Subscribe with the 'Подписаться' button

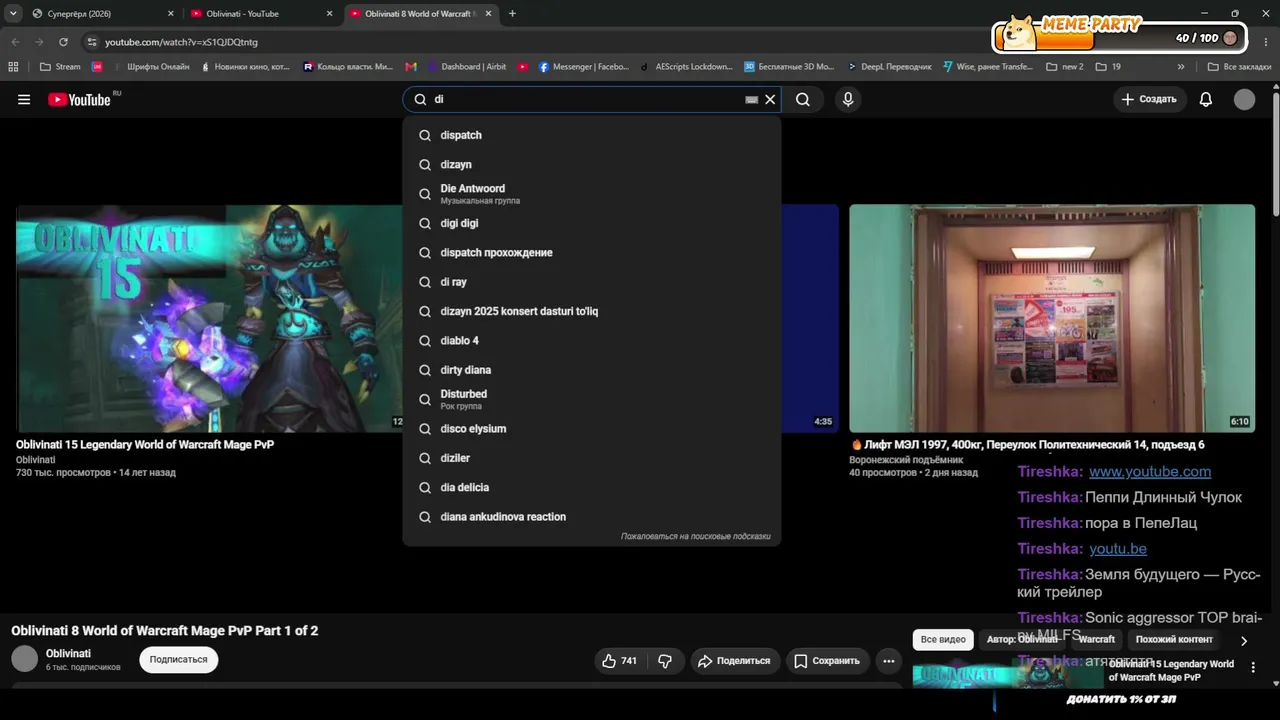click(179, 660)
